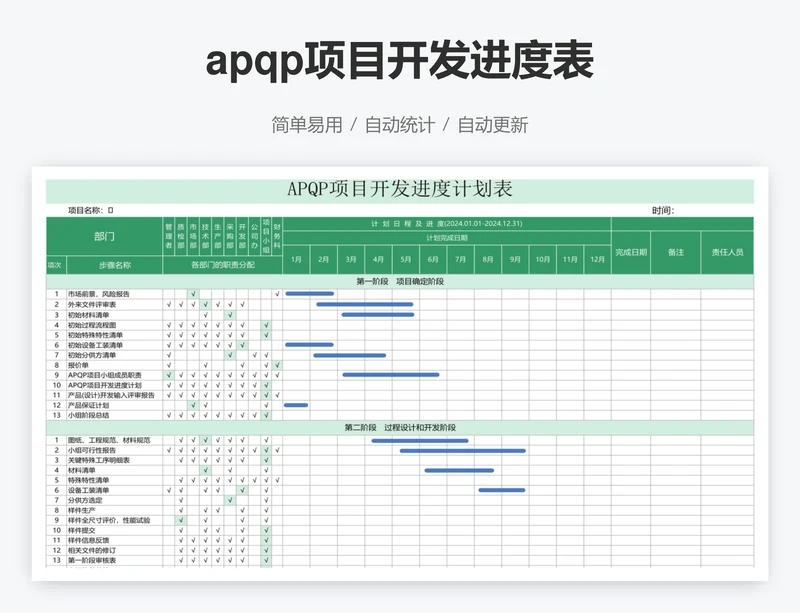
Task: Select the 各部门的职责分配 header cell
Action: point(222,265)
